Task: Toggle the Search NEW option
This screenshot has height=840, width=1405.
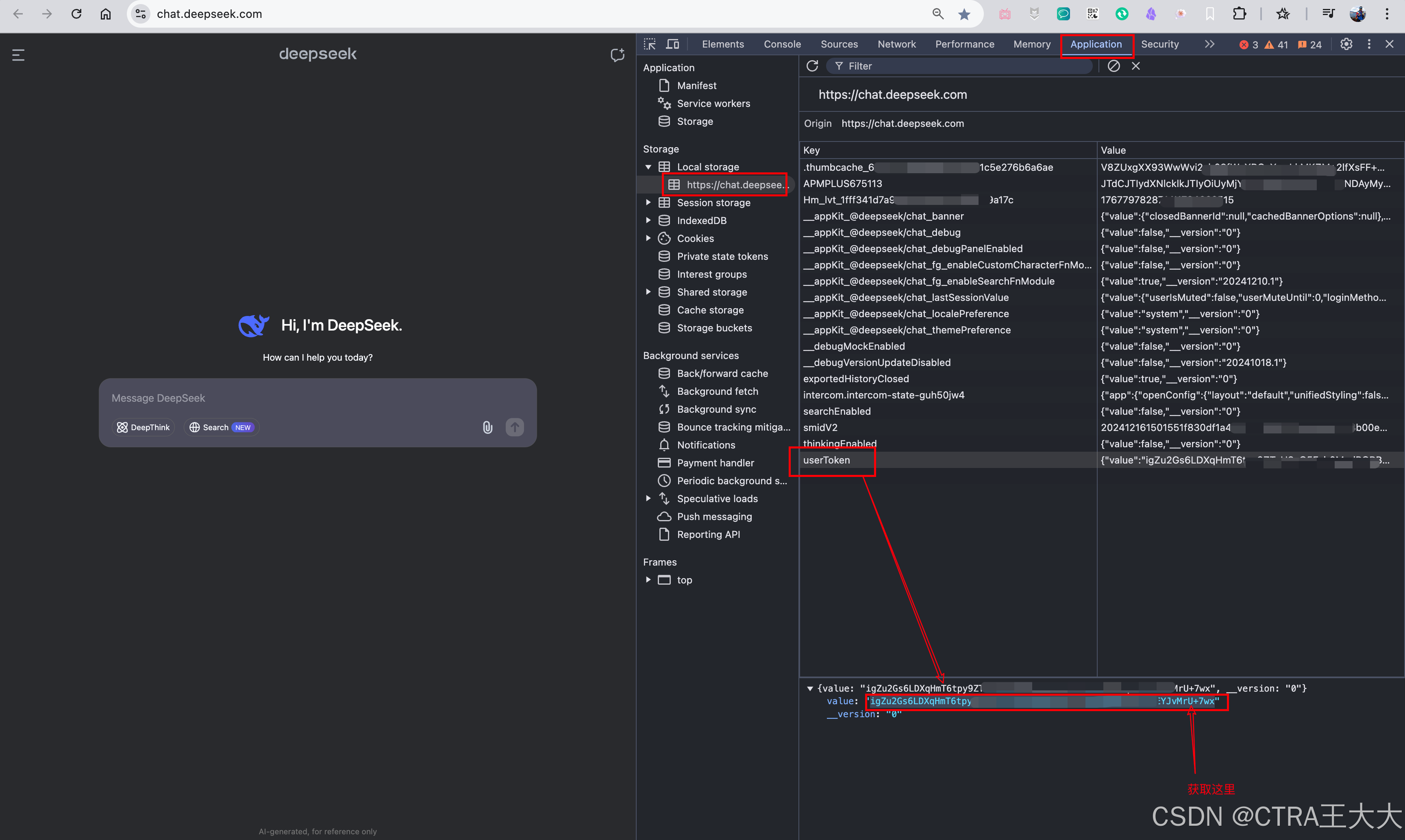Action: click(221, 427)
